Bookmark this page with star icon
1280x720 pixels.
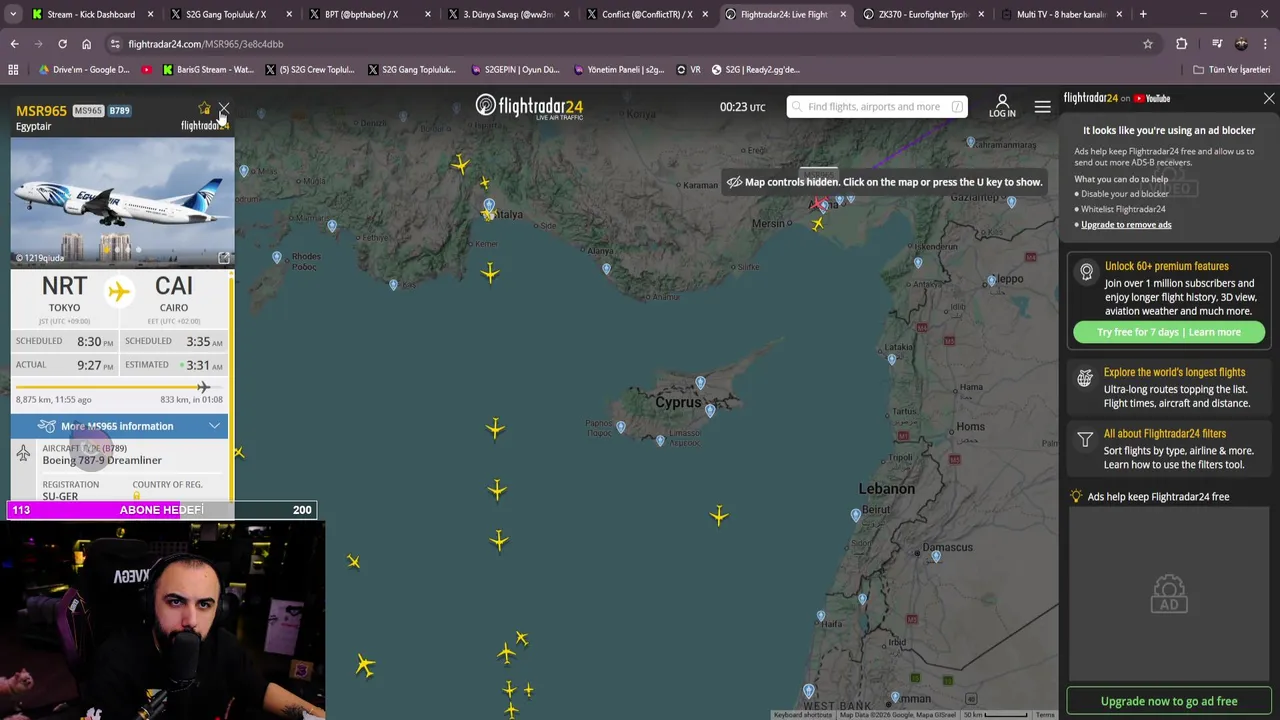coord(1148,44)
